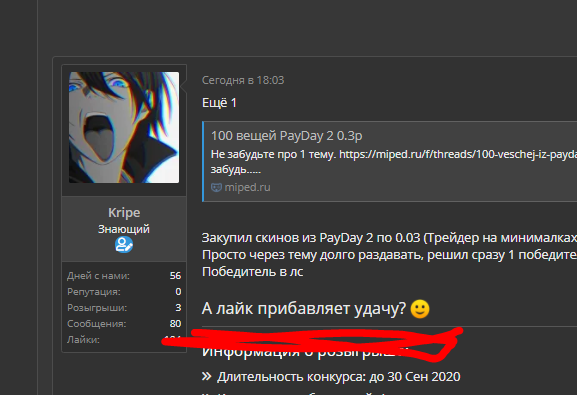The height and width of the screenshot is (395, 577).
Task: Open the Kripe username profile link
Action: pos(124,212)
